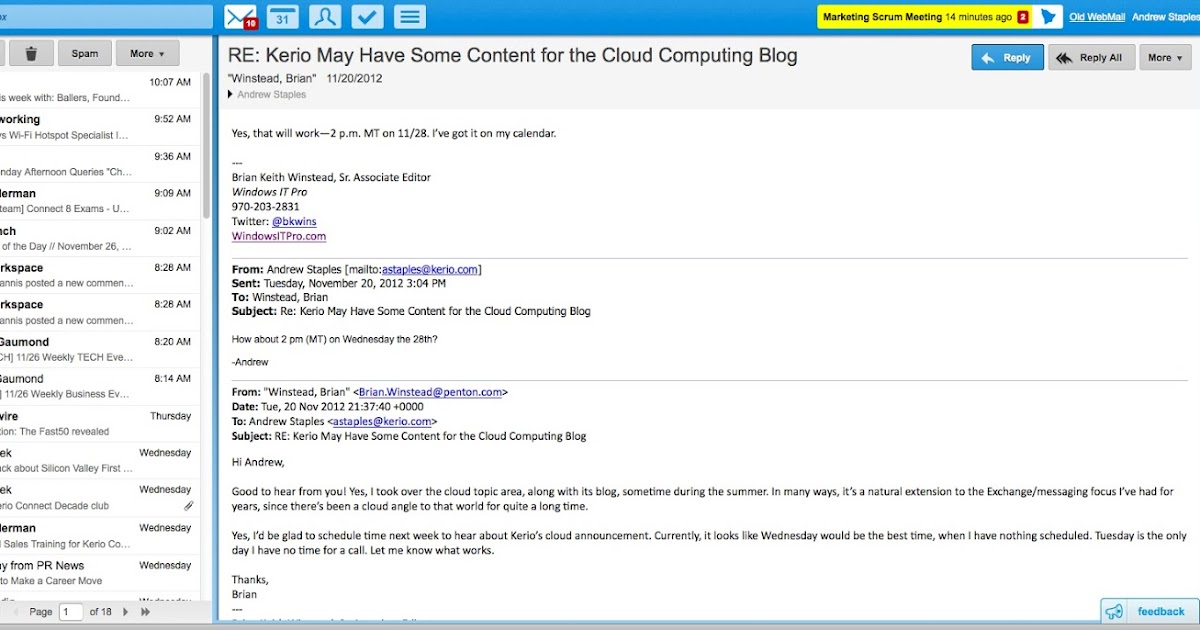Open the Calendar view icon
This screenshot has height=630, width=1200.
pos(282,17)
